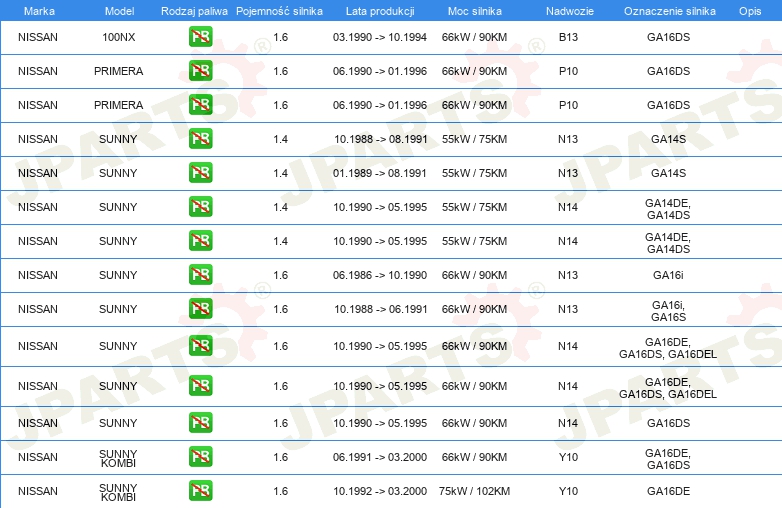Select the 1.6 capacity in the 100NX row
782x508 pixels.
280,37
